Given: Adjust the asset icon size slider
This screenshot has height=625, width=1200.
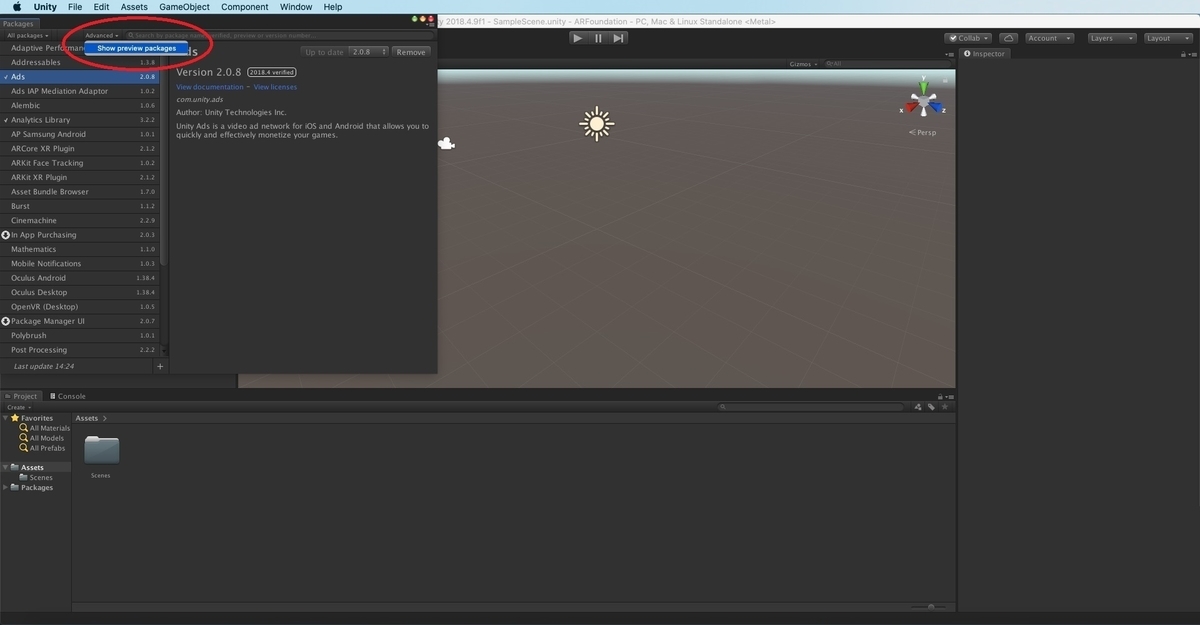Looking at the screenshot, I should [x=930, y=606].
